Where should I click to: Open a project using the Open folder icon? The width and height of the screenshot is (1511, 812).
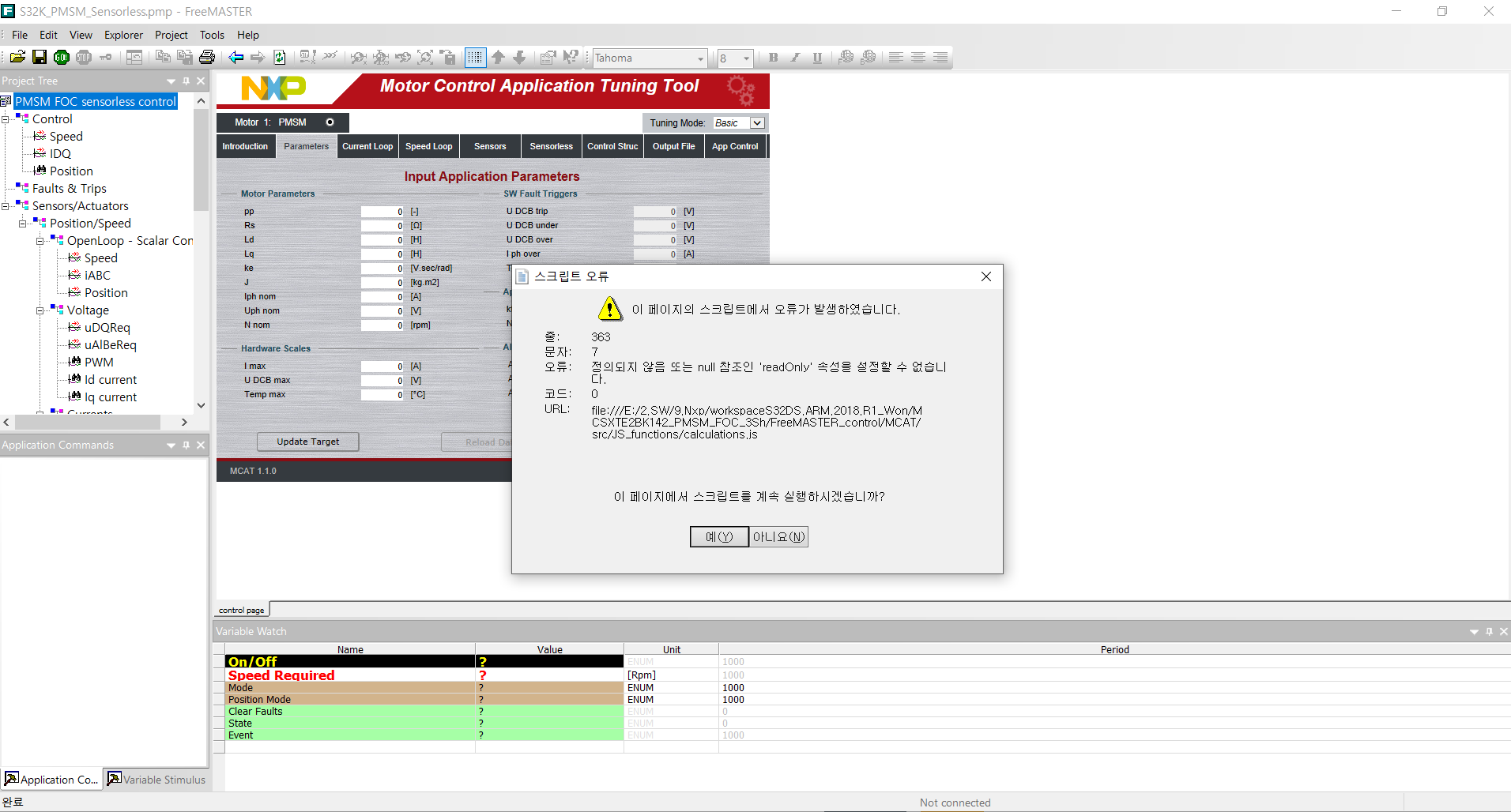tap(17, 57)
